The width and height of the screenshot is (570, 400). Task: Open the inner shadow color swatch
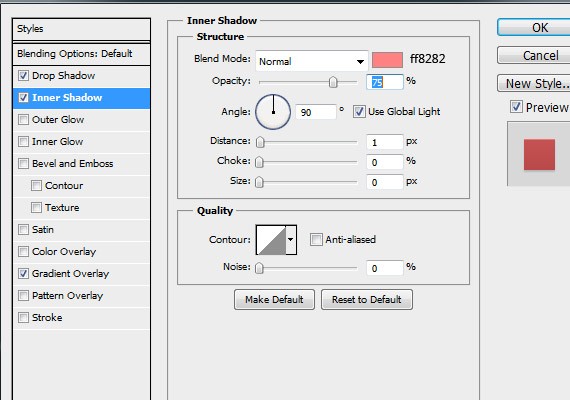click(387, 60)
